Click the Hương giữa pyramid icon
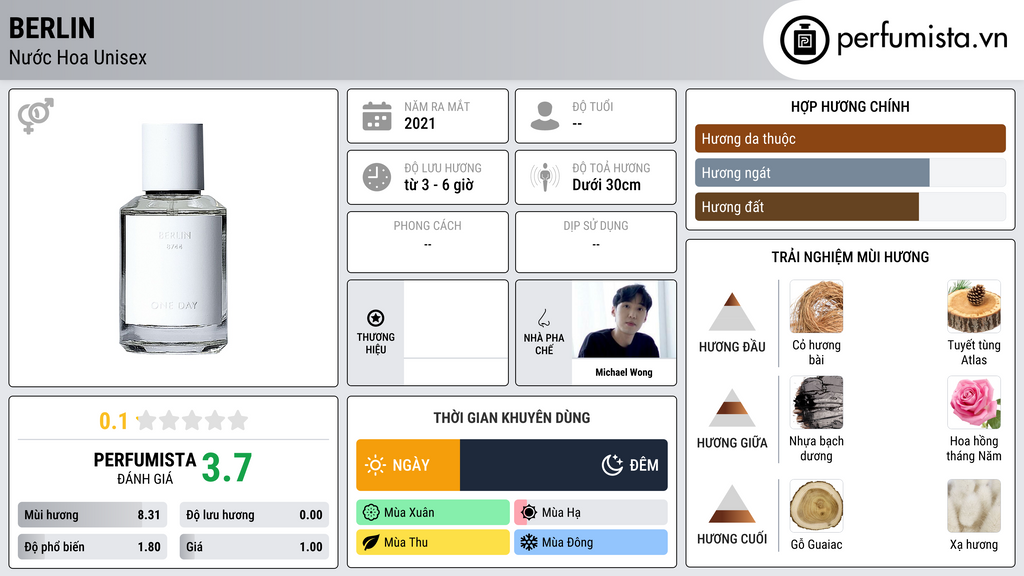1024x576 pixels. [x=732, y=408]
